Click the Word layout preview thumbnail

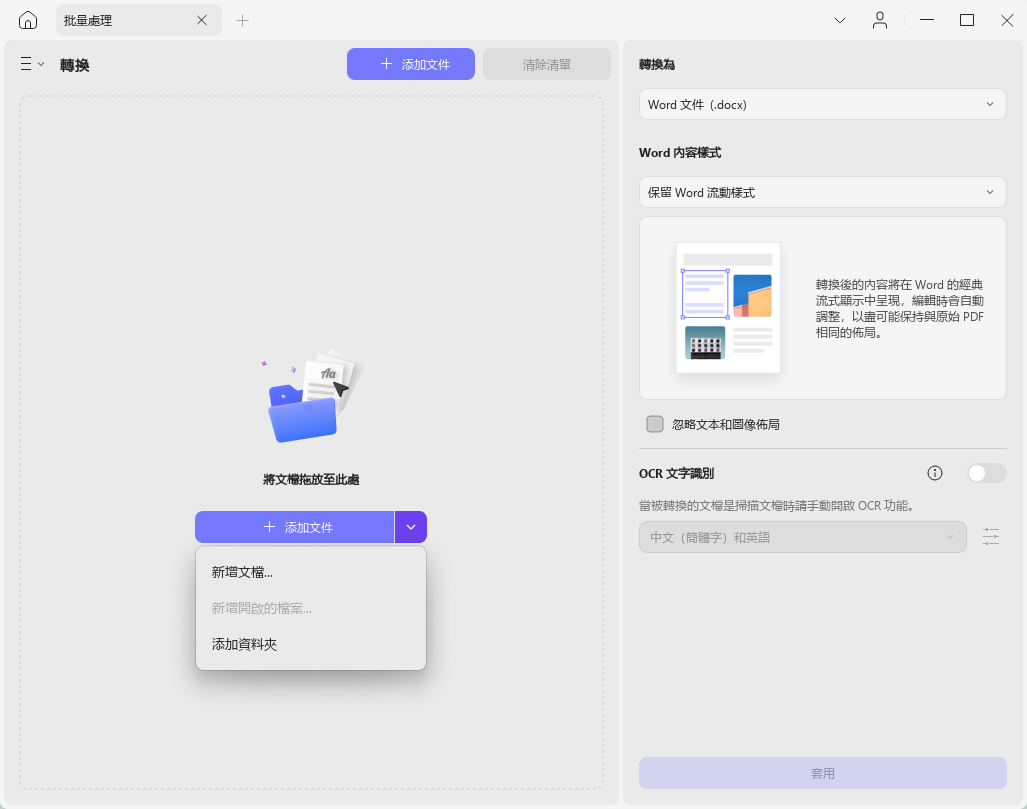tap(728, 307)
